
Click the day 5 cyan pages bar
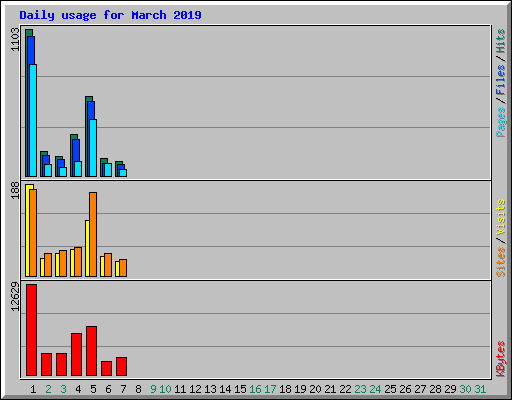93,148
